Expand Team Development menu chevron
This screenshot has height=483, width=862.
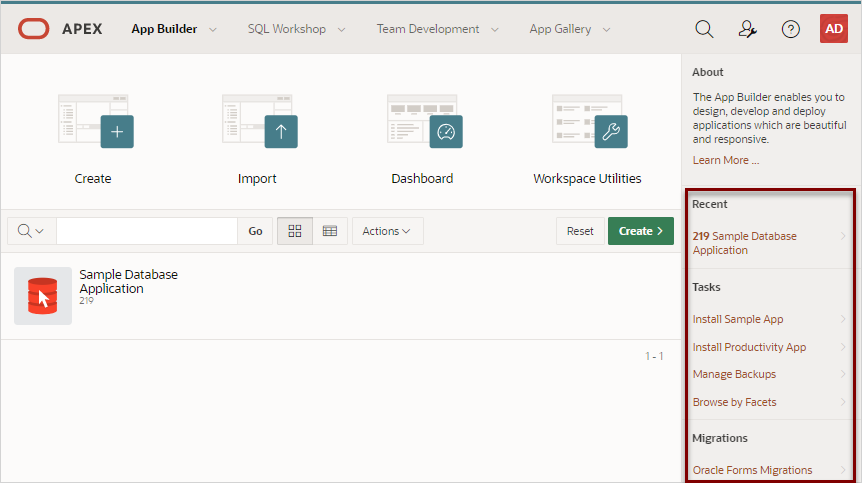click(x=495, y=30)
